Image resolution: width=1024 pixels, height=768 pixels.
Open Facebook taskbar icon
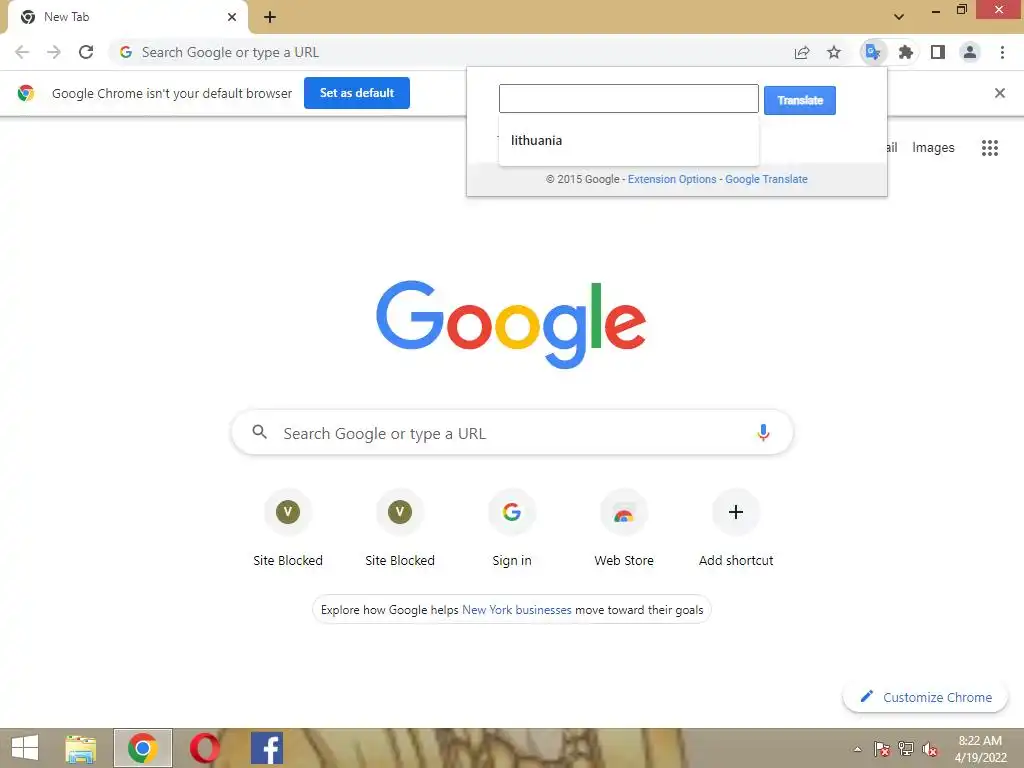click(x=266, y=748)
